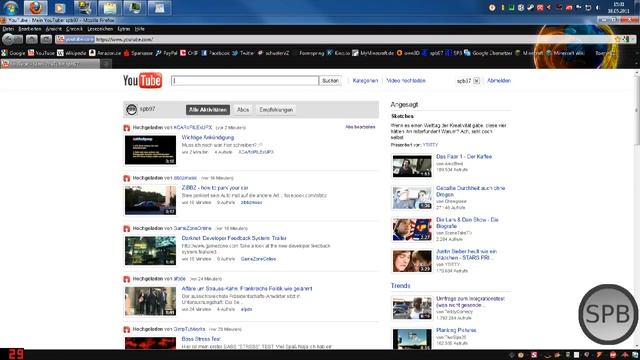Open the Datei menu
The height and width of the screenshot is (360, 640).
(x=8, y=29)
